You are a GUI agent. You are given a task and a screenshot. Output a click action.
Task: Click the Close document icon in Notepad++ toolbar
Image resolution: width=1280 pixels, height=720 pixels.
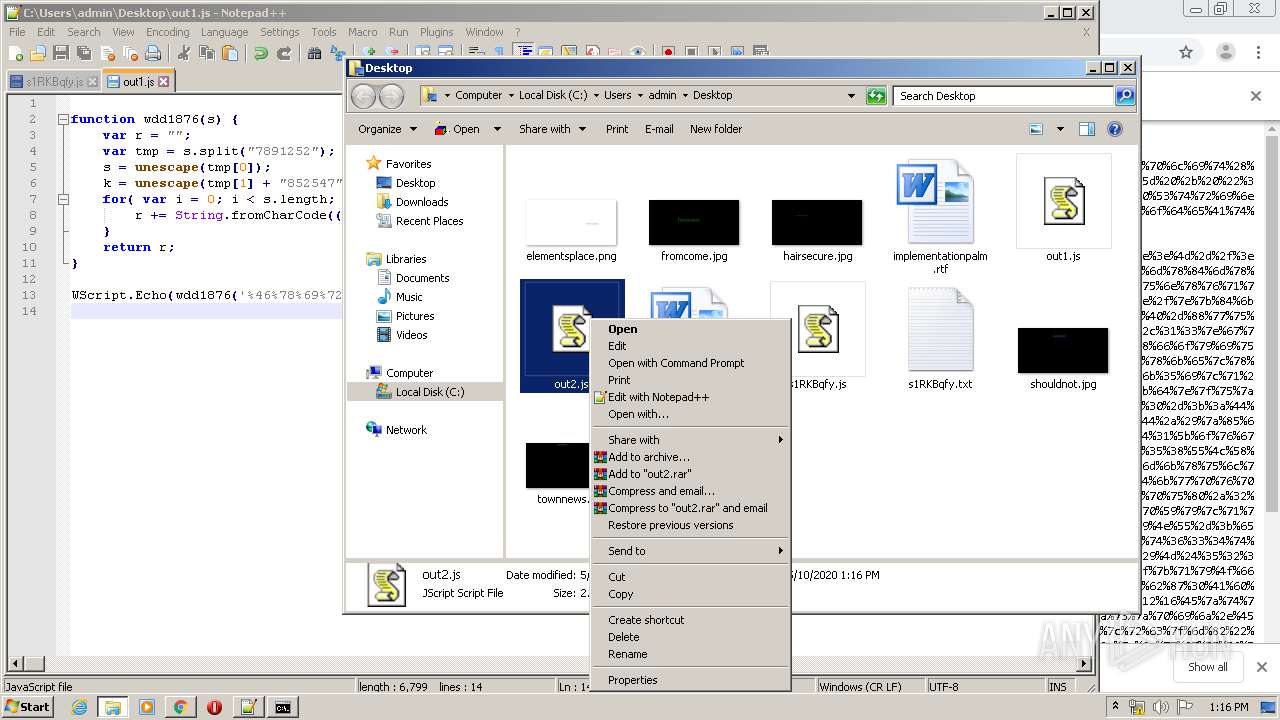[107, 53]
